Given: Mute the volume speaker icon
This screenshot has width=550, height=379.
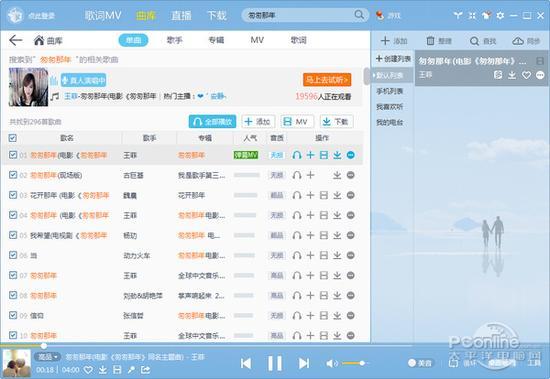Looking at the screenshot, I should (330, 363).
